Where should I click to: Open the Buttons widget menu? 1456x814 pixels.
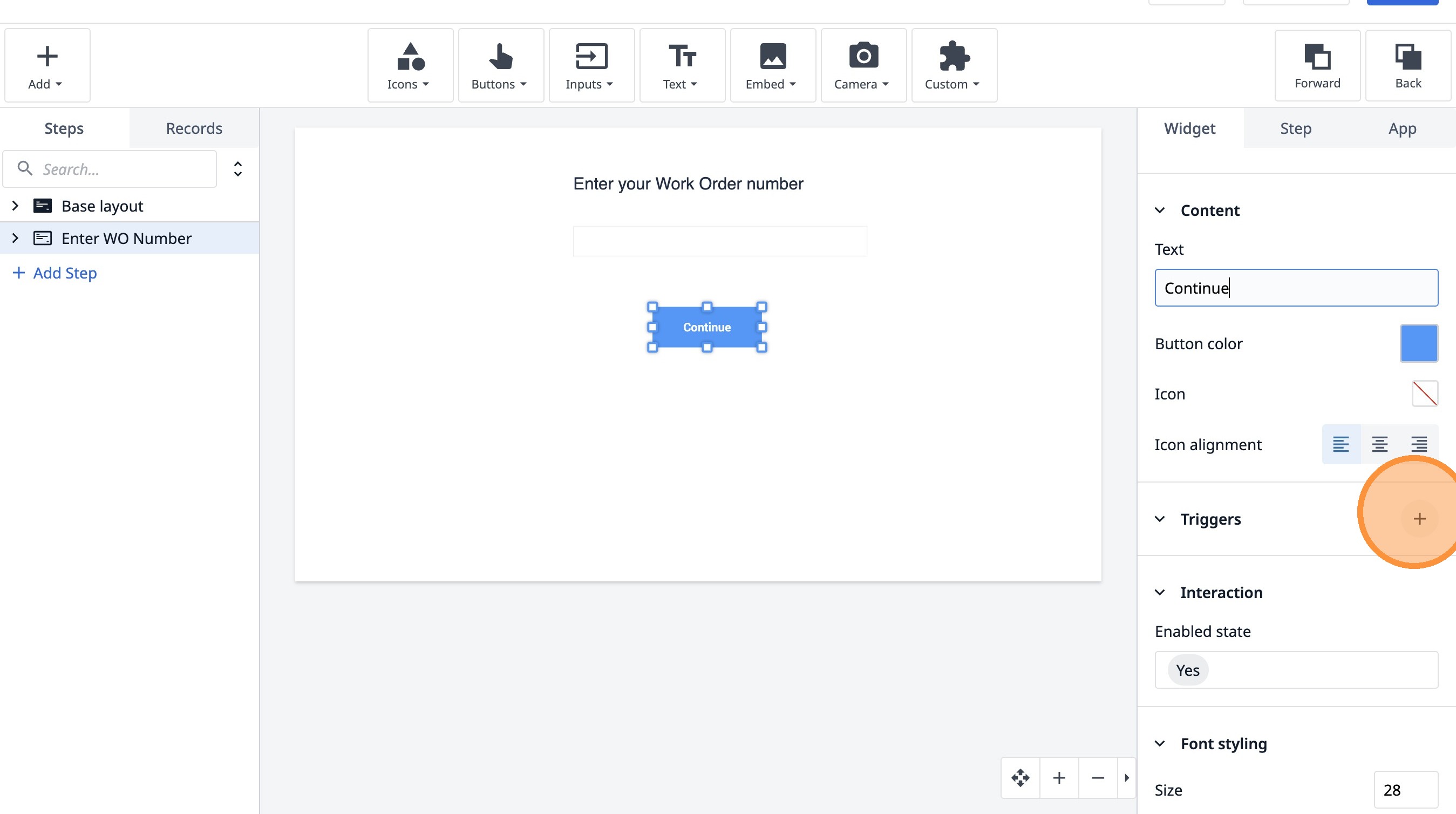pos(500,65)
